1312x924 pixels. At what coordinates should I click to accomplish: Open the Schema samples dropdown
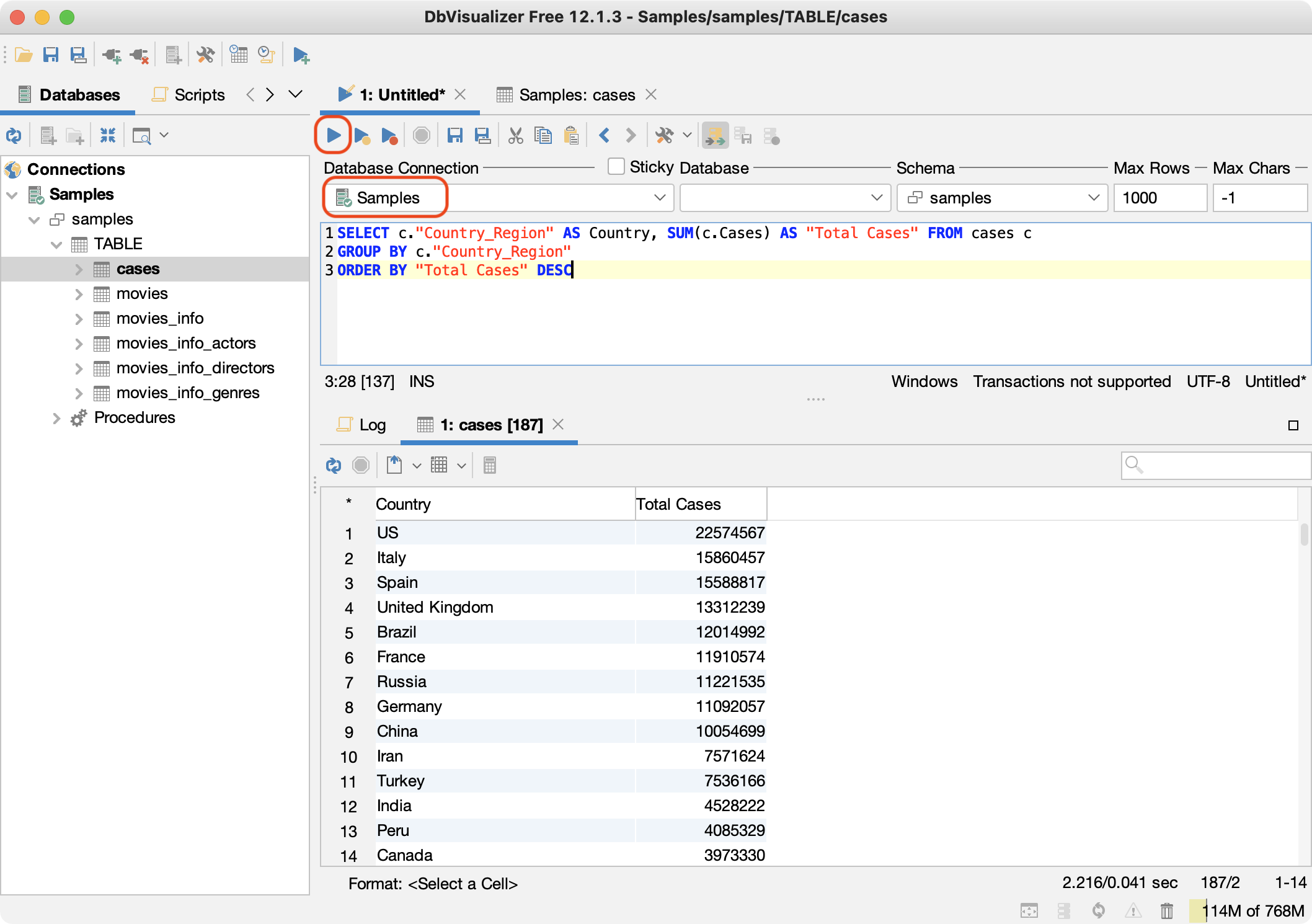pos(1002,198)
